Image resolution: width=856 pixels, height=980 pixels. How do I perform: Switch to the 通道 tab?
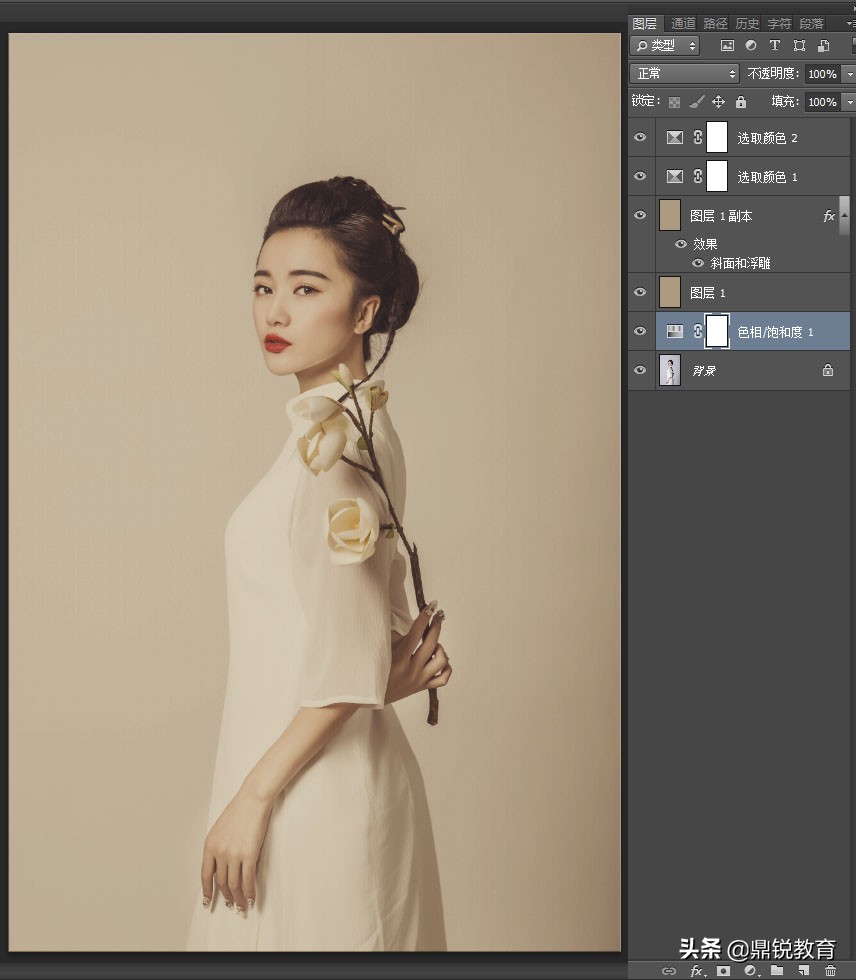click(683, 22)
